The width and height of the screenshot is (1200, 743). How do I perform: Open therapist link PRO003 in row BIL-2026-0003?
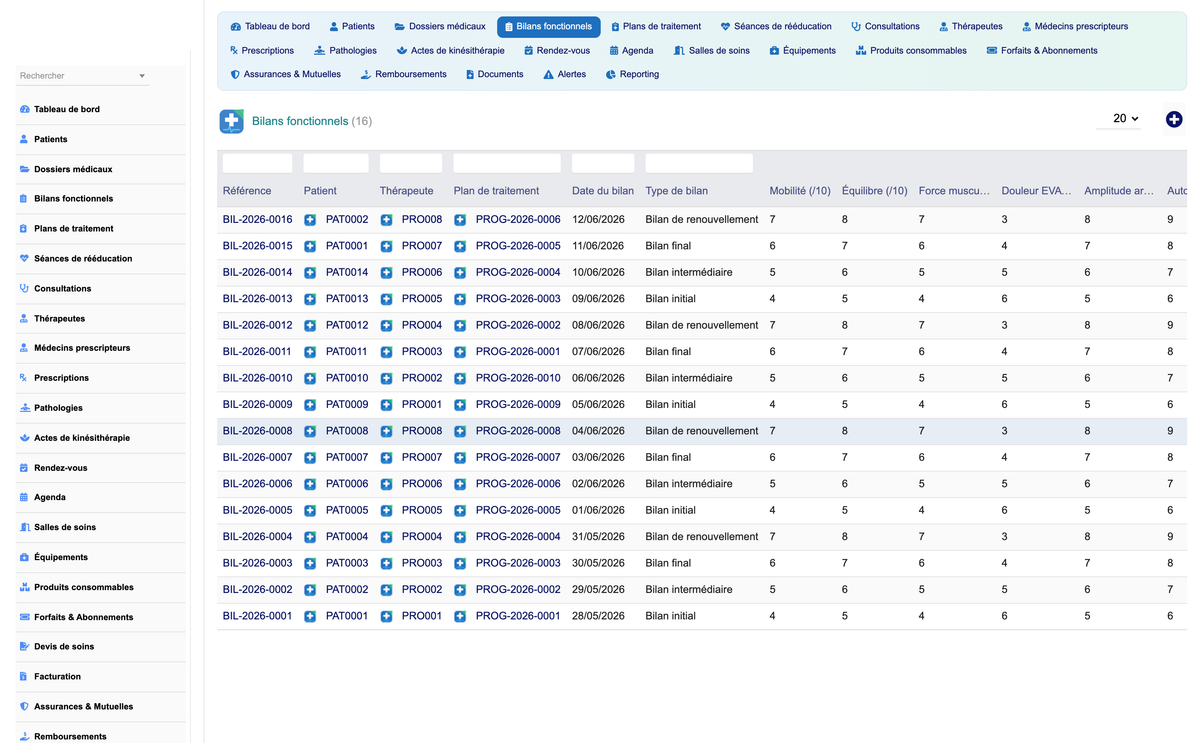[422, 563]
